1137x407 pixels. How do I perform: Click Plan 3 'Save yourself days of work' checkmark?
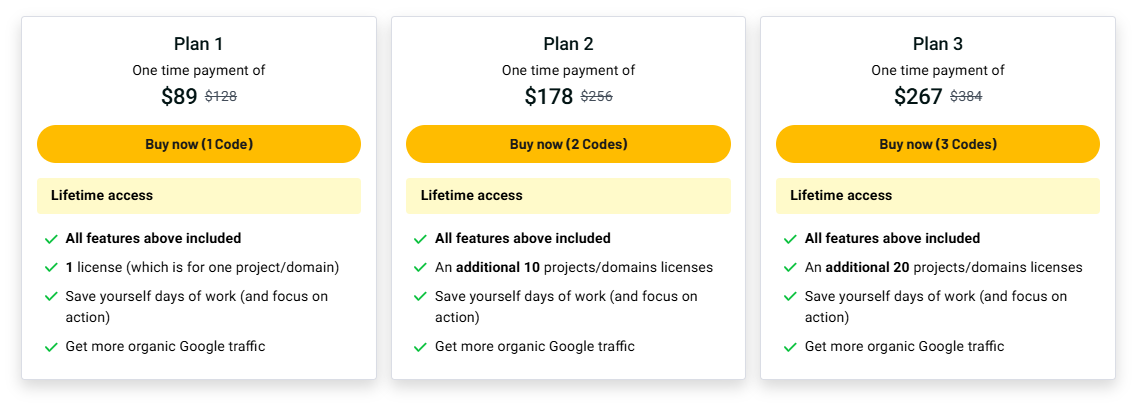tap(790, 297)
